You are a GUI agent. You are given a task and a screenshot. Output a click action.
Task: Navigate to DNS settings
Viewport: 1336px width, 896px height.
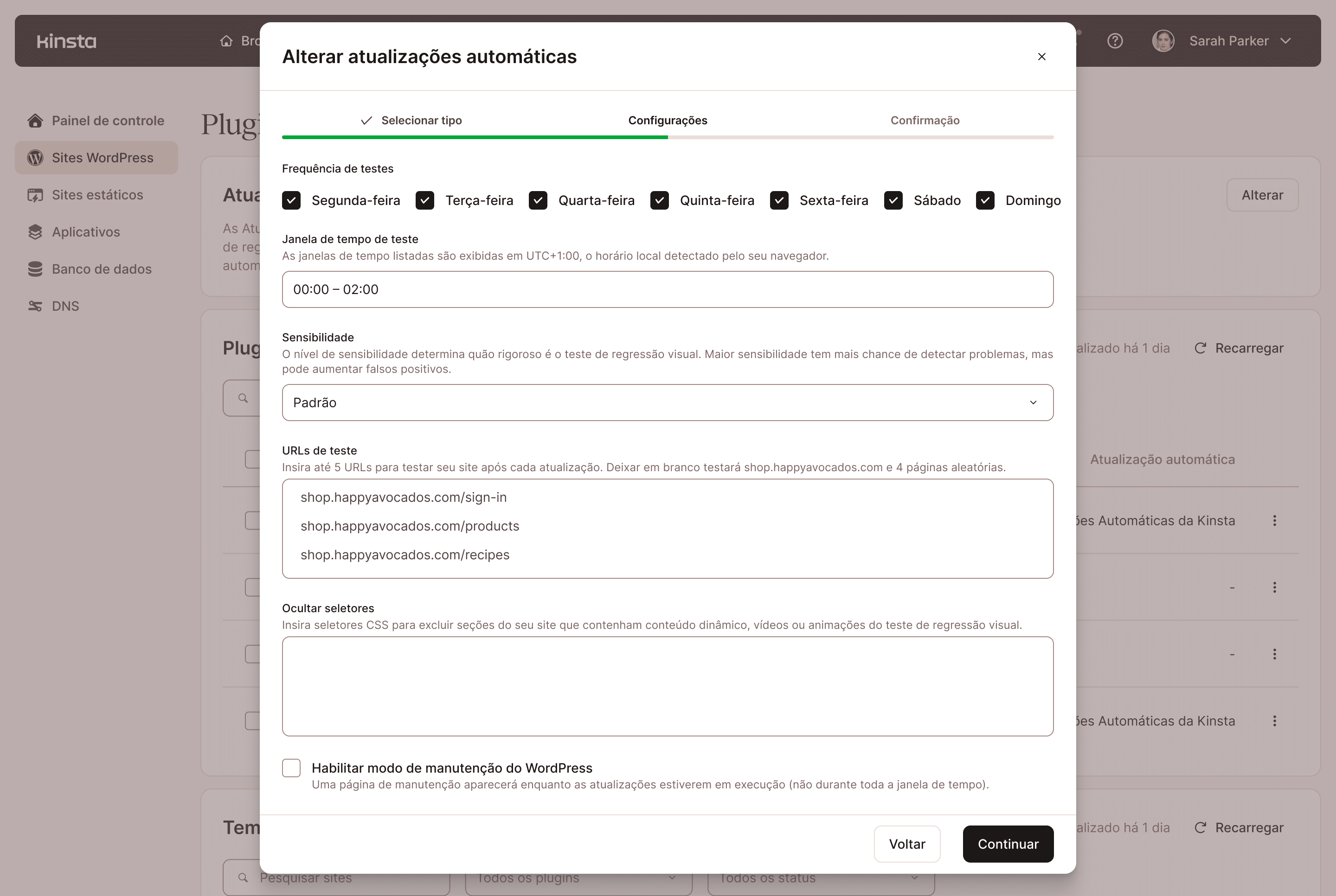click(x=64, y=306)
